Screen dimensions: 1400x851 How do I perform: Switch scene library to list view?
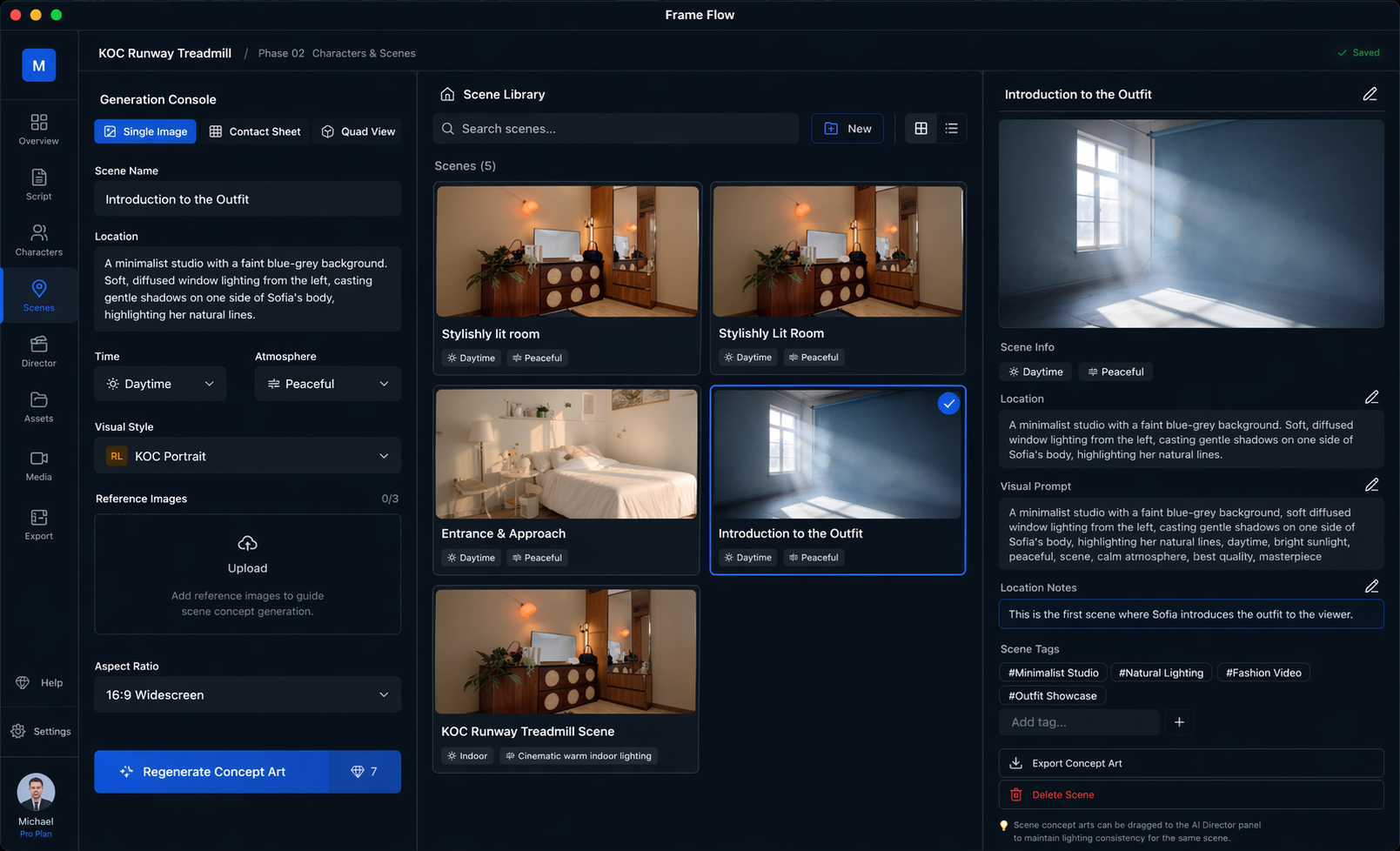pyautogui.click(x=951, y=129)
